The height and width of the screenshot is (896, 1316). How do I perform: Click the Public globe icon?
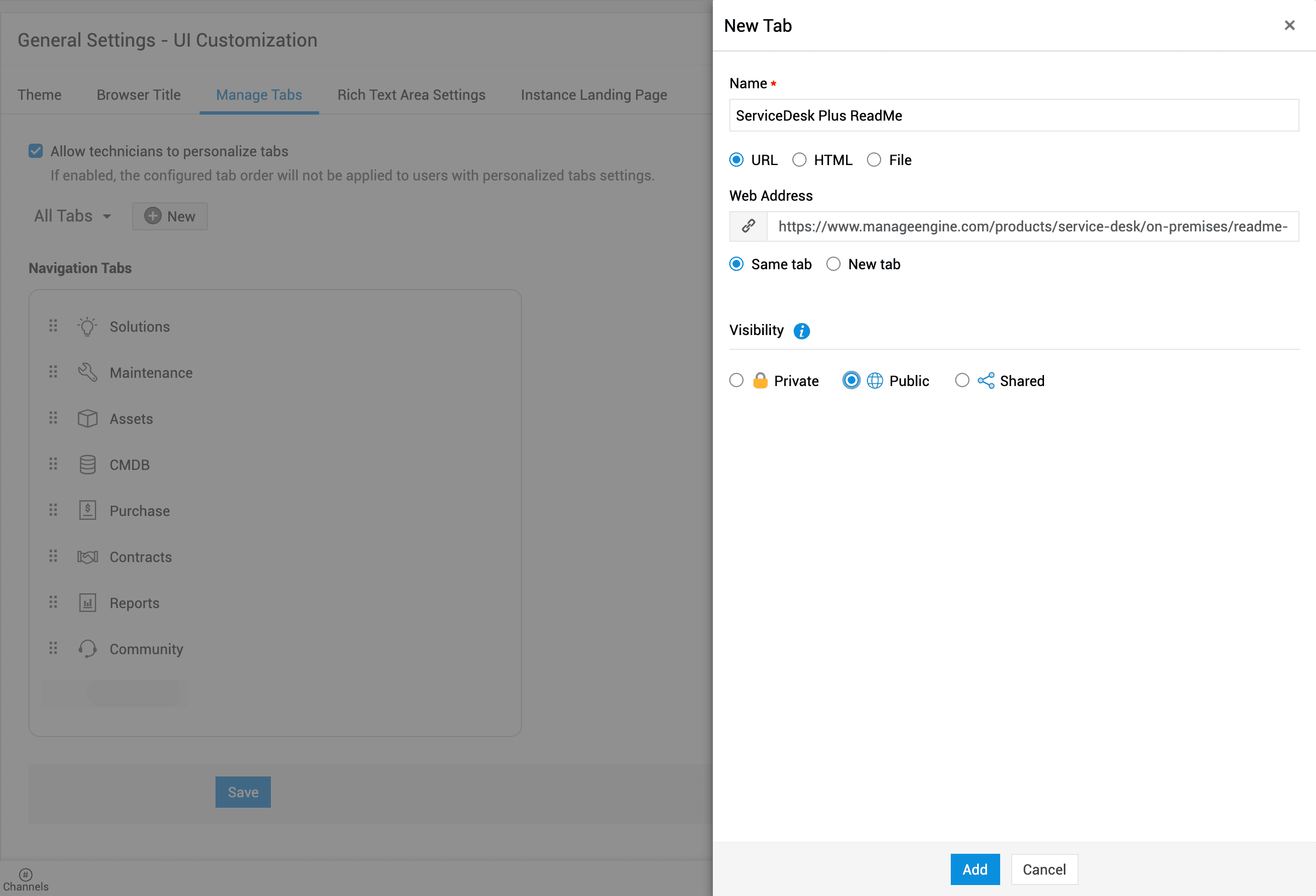(874, 381)
